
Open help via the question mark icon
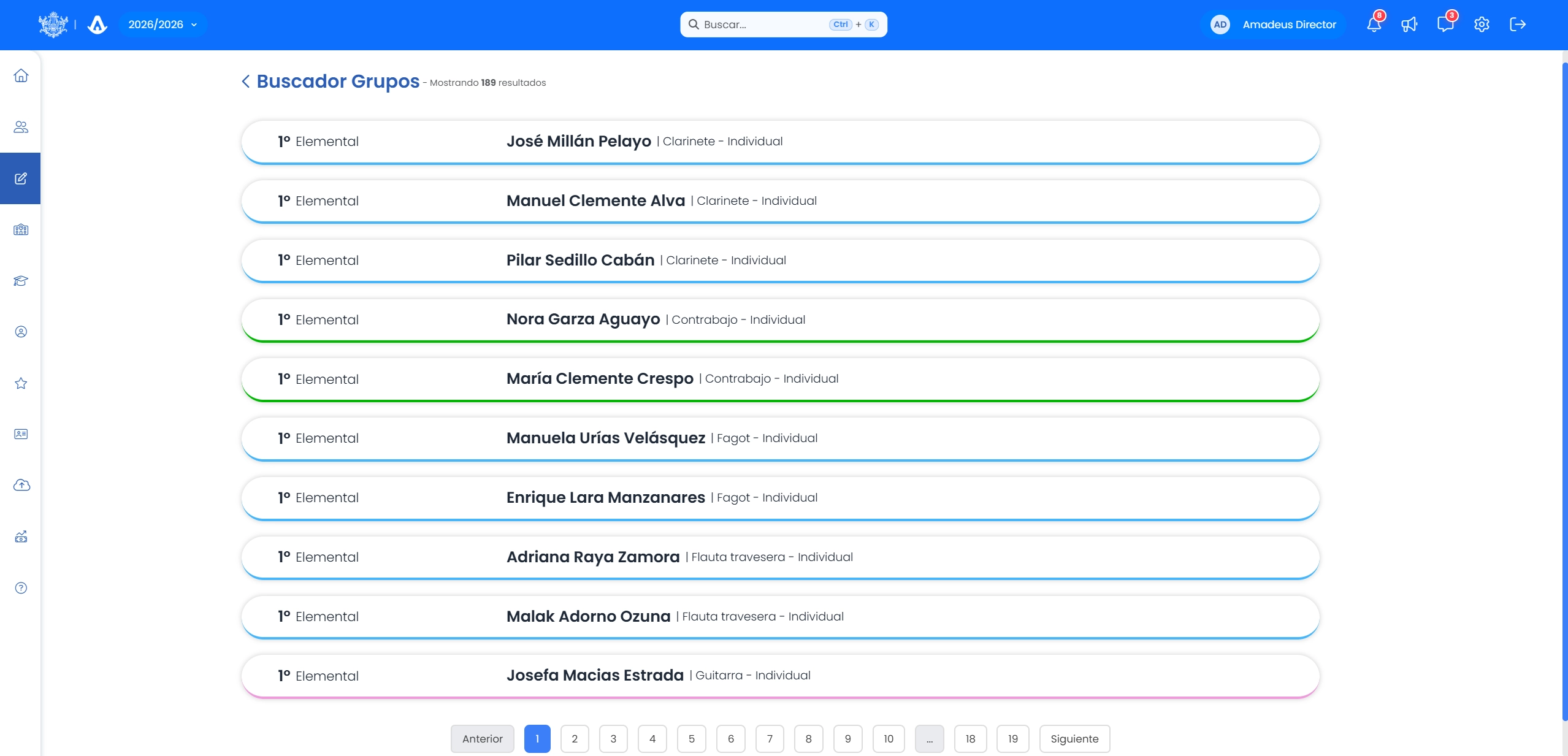tap(20, 587)
